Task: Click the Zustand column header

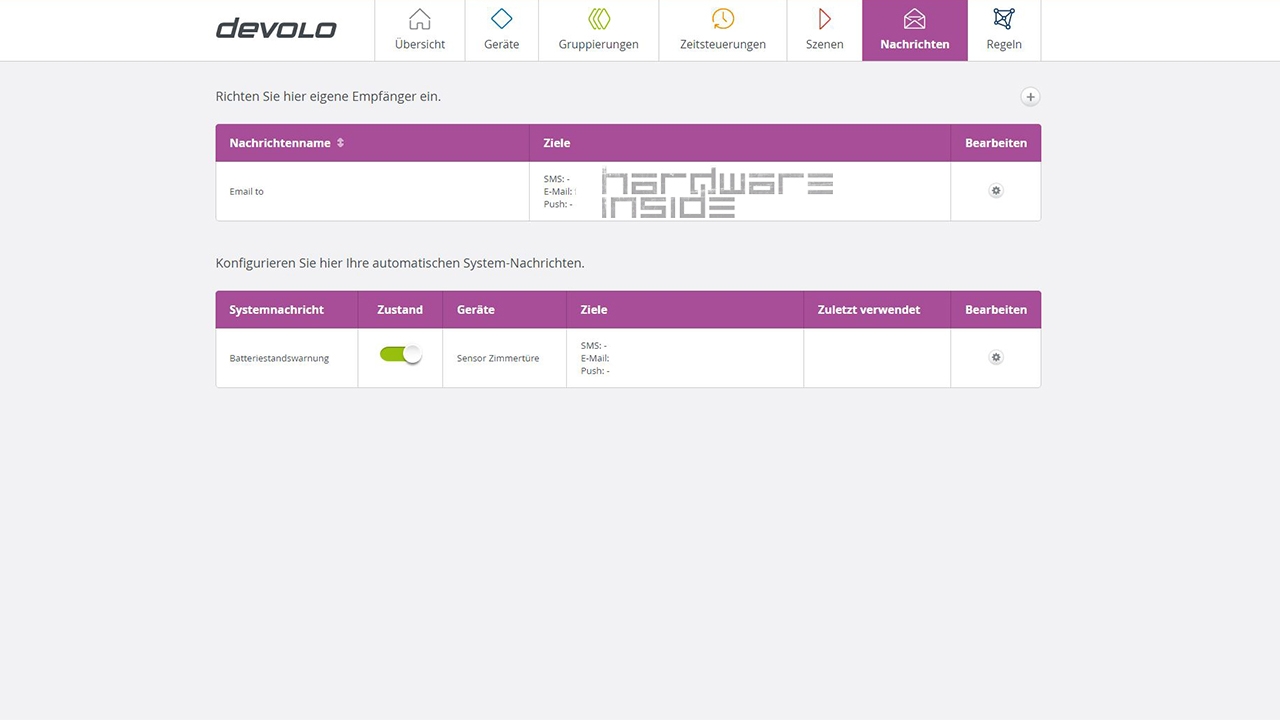Action: (x=400, y=310)
